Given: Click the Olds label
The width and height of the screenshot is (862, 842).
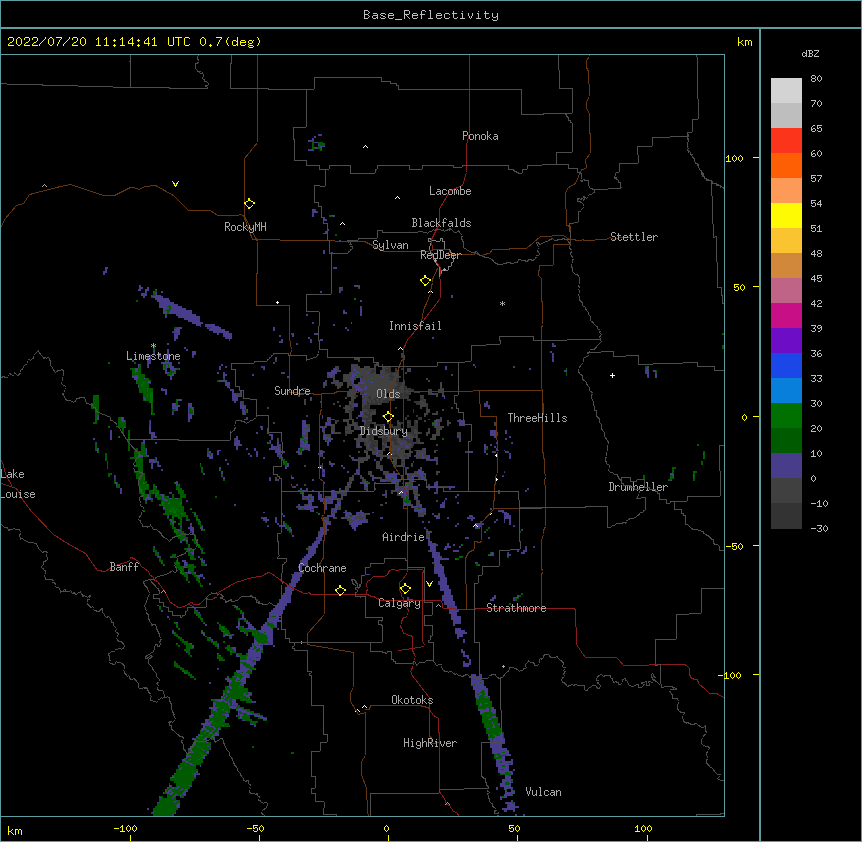Looking at the screenshot, I should tap(388, 394).
